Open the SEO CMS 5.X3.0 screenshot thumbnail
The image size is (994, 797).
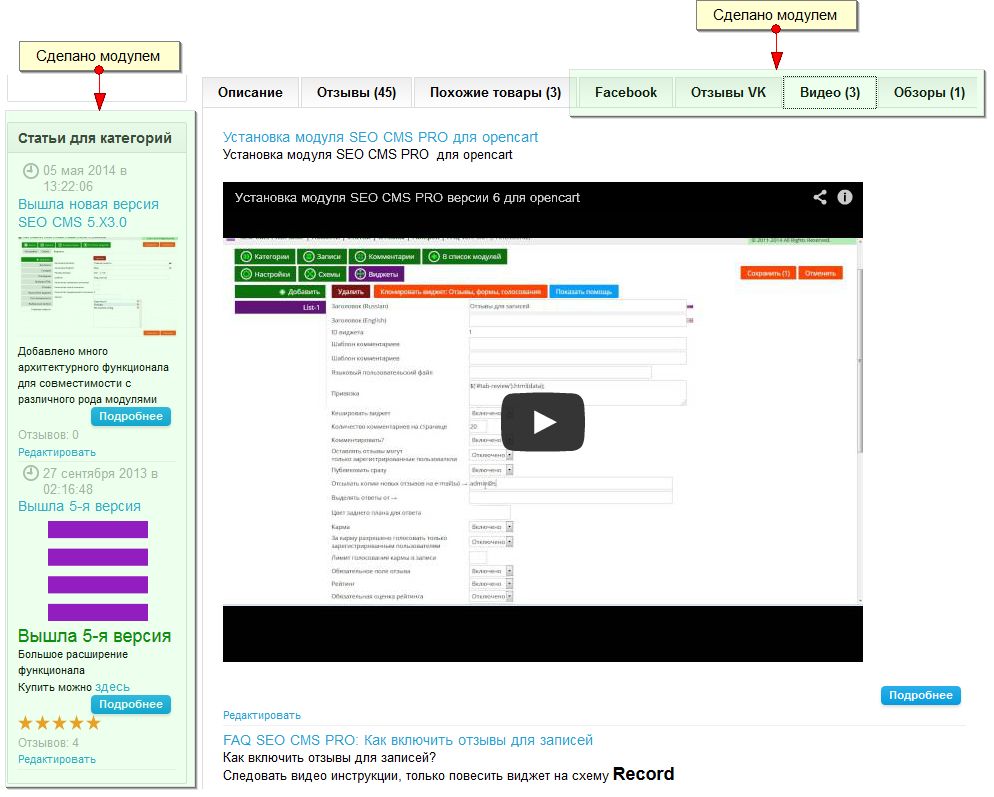98,287
